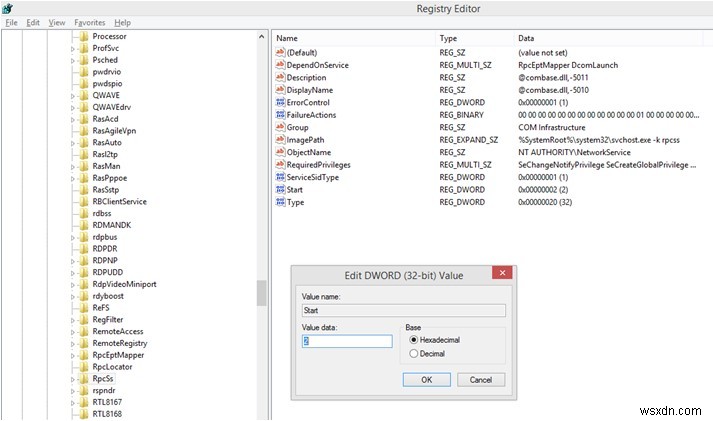Click the '0x00000020 (32)' data cell

click(545, 202)
